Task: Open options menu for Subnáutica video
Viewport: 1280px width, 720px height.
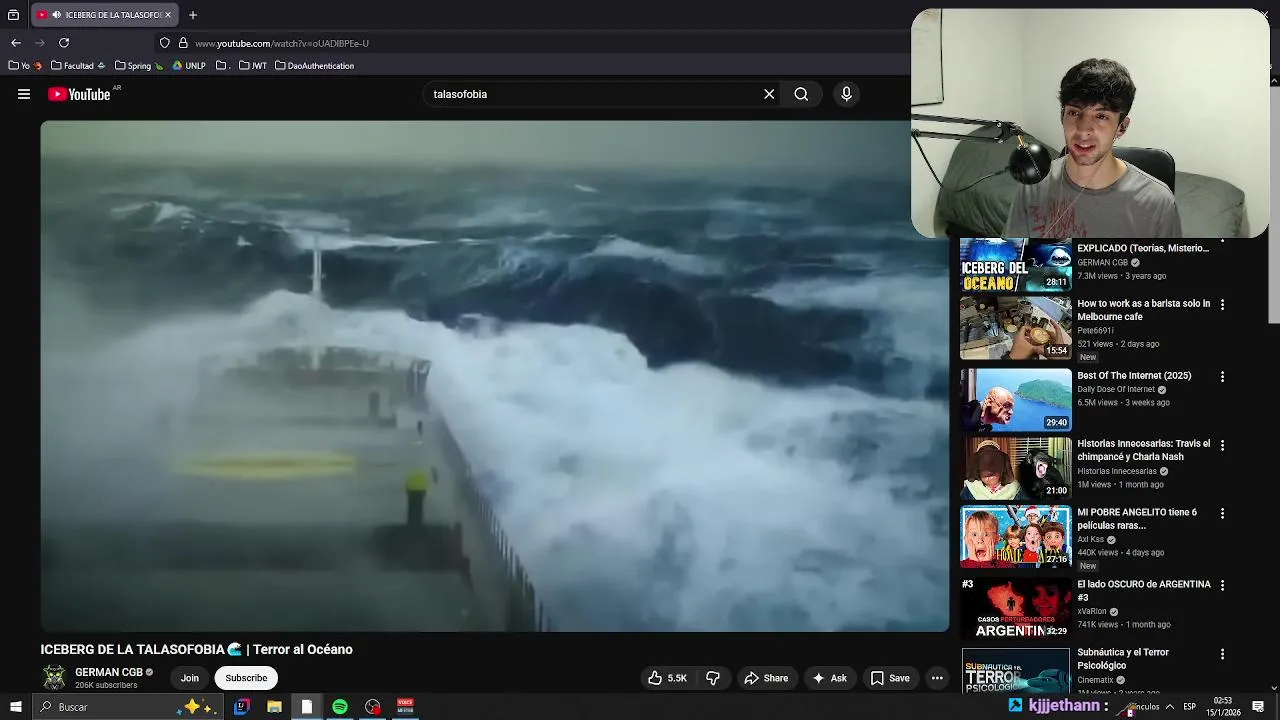Action: pos(1222,654)
